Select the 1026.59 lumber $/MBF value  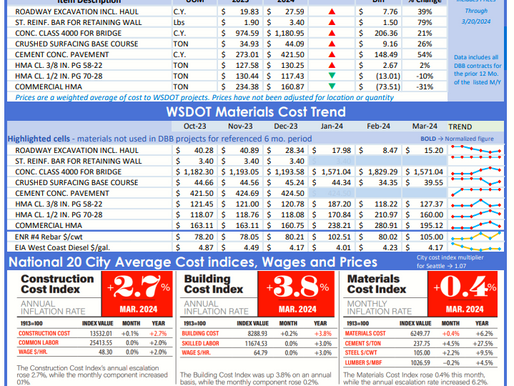point(421,363)
